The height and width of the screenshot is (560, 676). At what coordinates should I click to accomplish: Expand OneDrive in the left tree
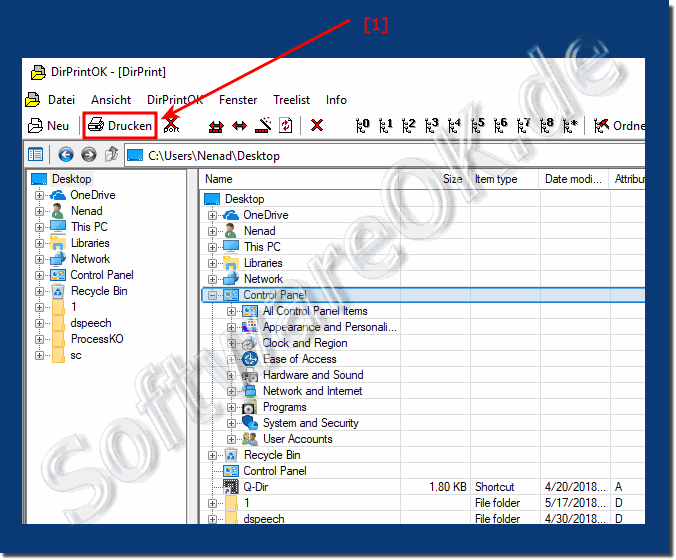[x=39, y=195]
